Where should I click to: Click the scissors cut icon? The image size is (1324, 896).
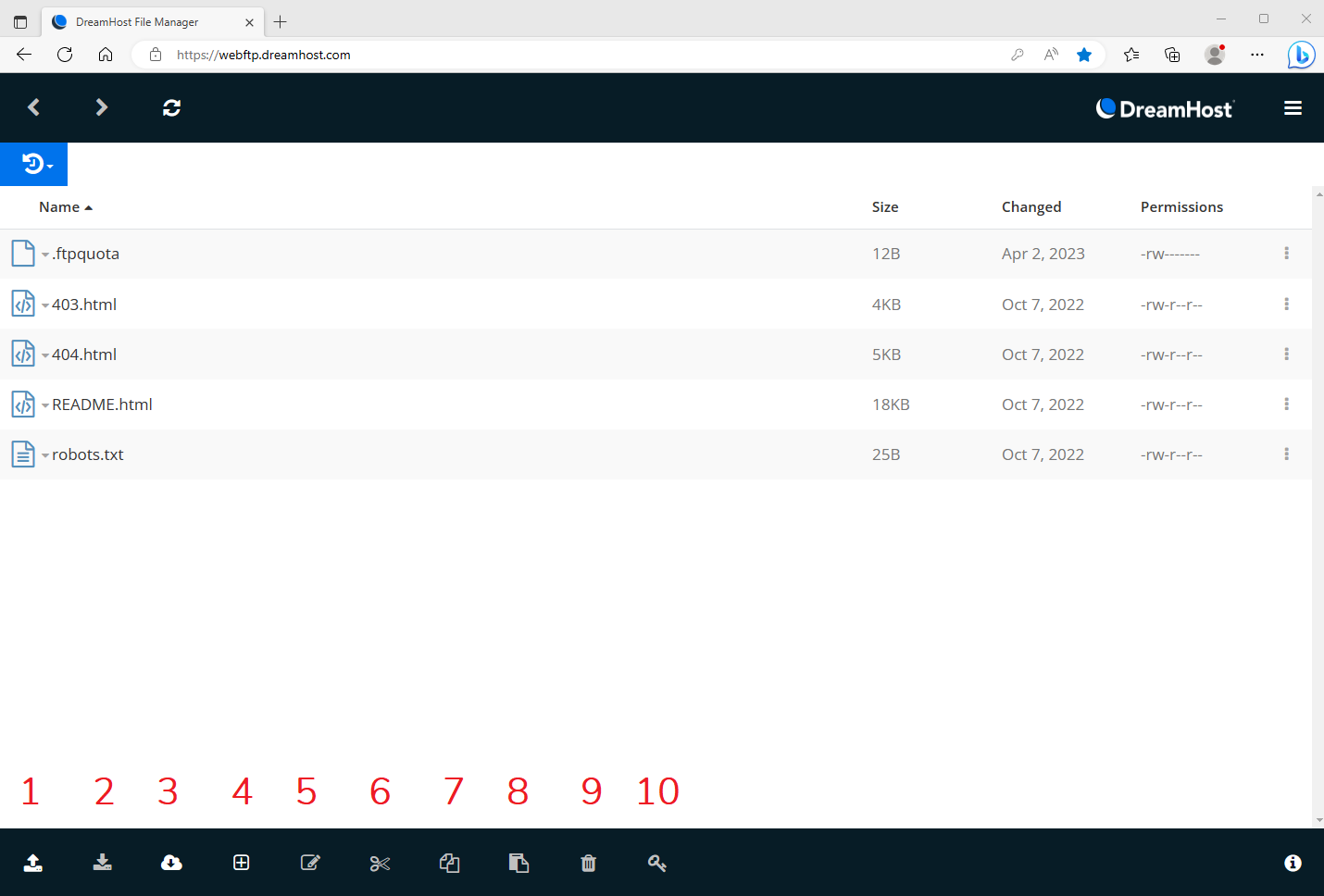380,863
